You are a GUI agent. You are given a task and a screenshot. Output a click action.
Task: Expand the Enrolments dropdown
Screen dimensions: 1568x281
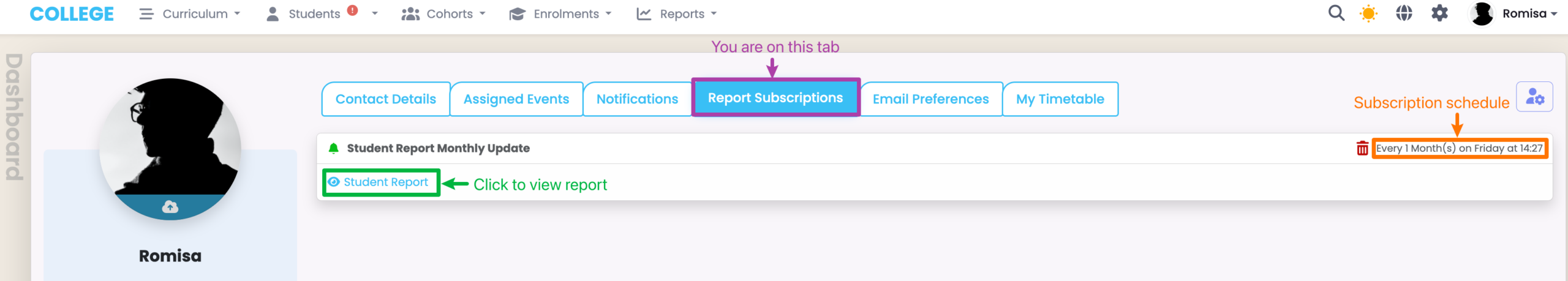tap(560, 14)
